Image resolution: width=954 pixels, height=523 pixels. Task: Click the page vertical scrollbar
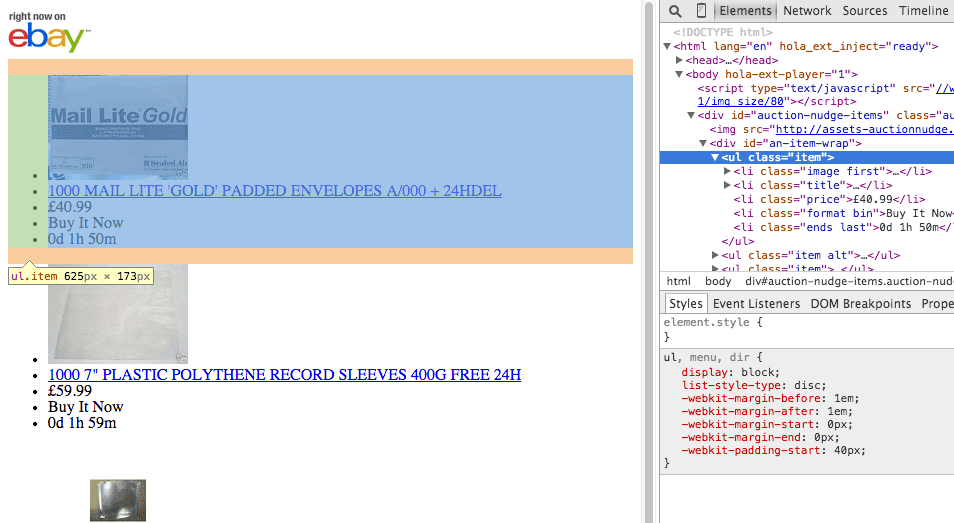649,262
